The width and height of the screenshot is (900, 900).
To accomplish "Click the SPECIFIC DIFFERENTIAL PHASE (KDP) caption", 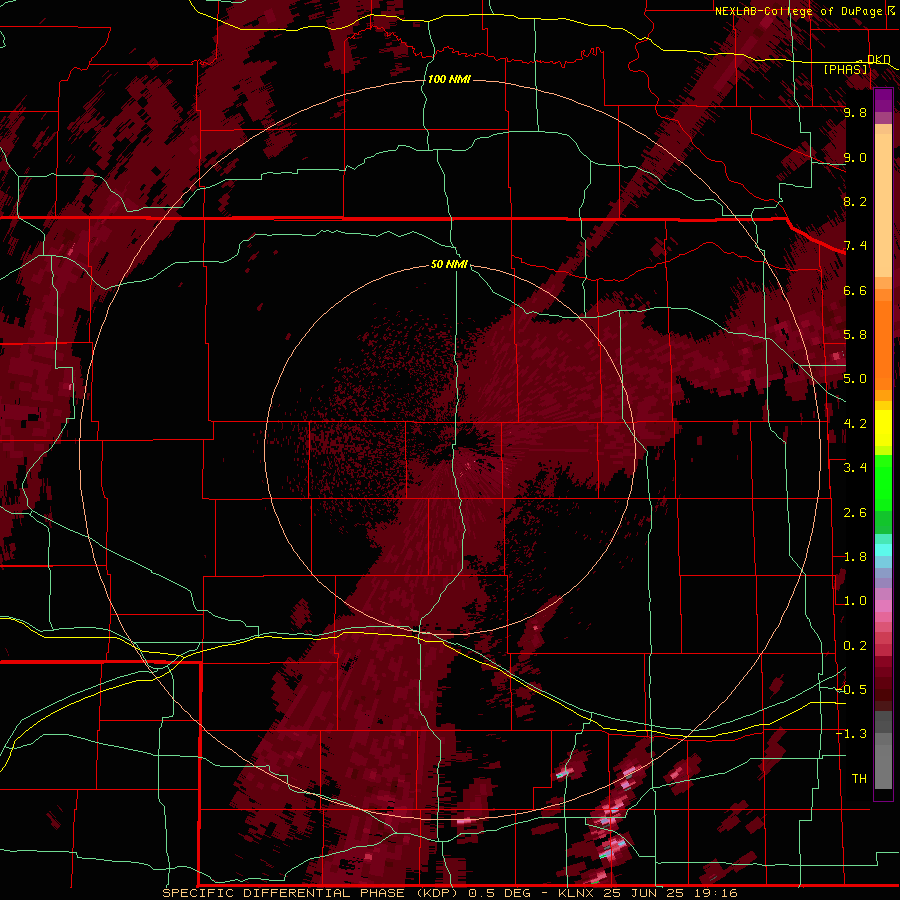I will click(312, 893).
